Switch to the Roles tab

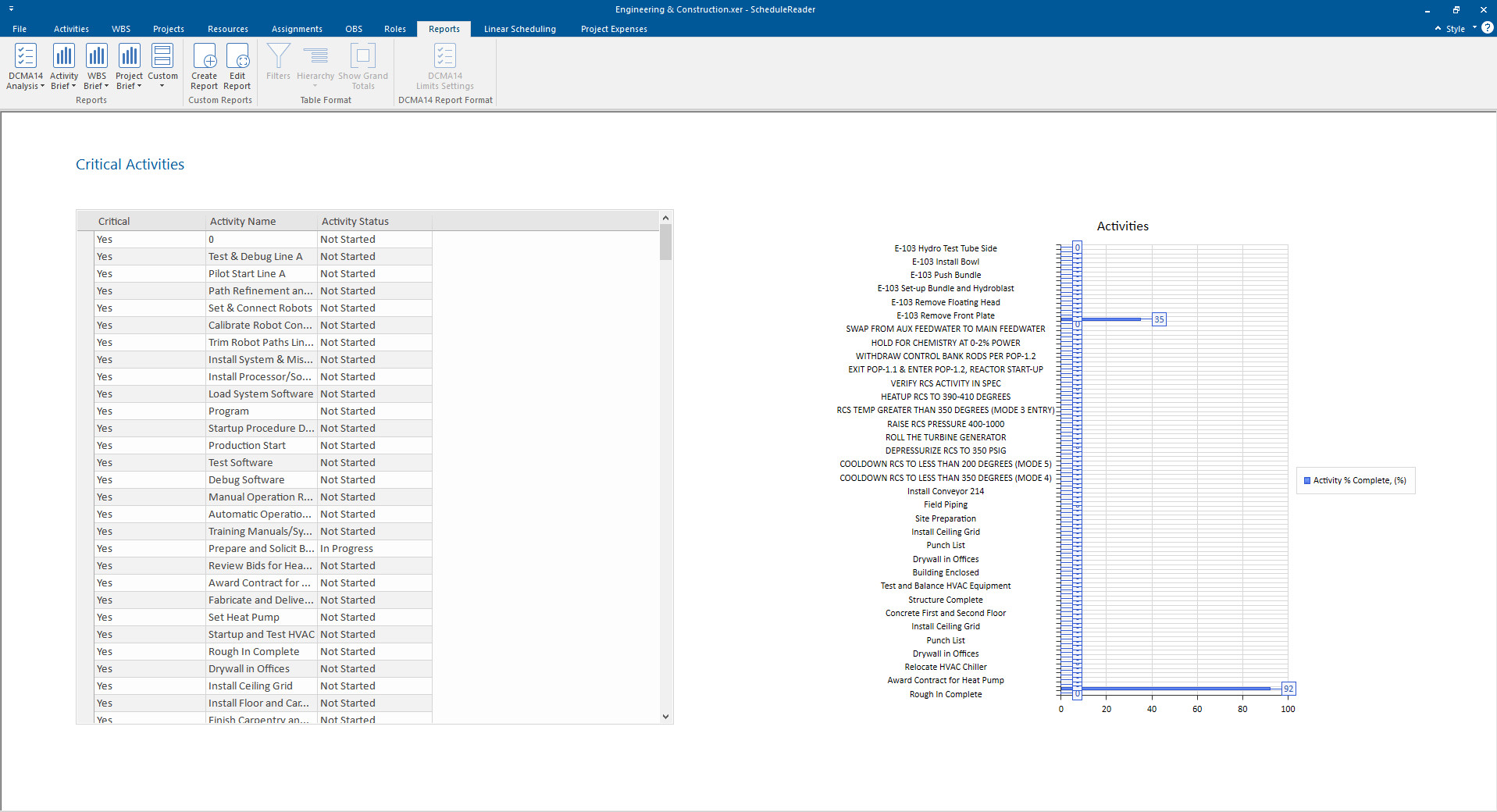coord(395,29)
